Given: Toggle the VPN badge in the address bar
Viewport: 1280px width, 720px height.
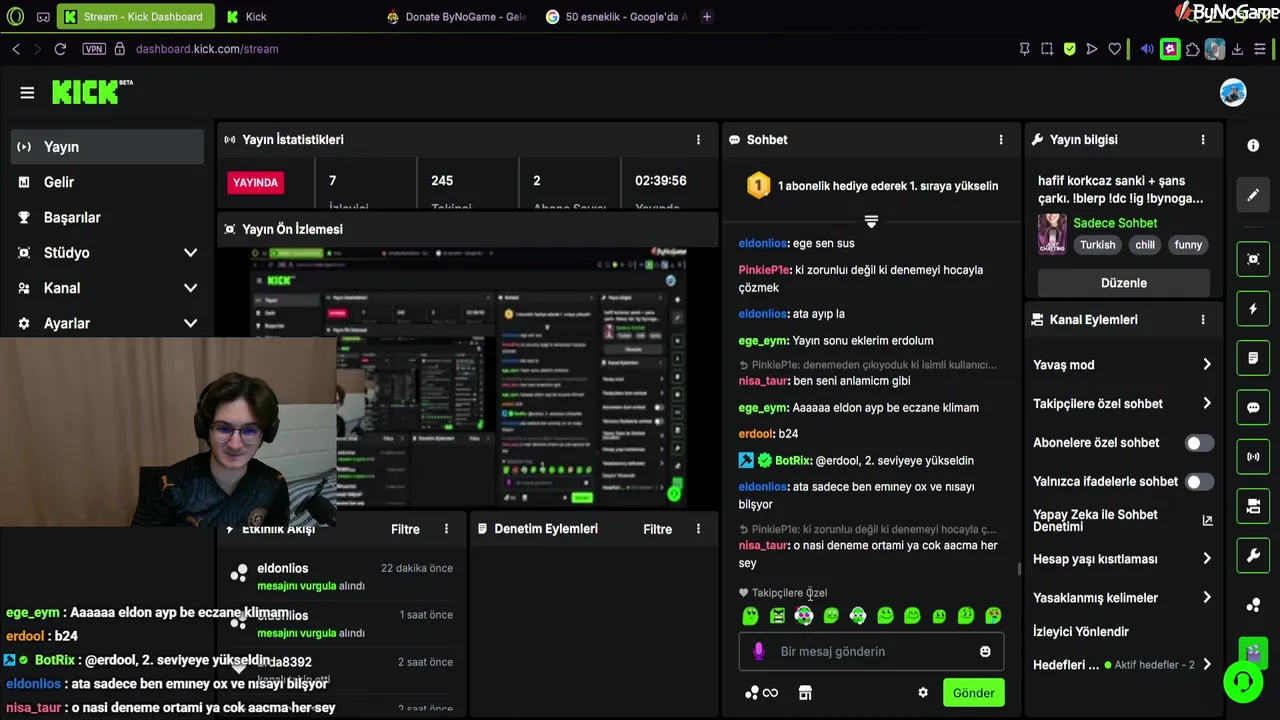Looking at the screenshot, I should (x=94, y=48).
